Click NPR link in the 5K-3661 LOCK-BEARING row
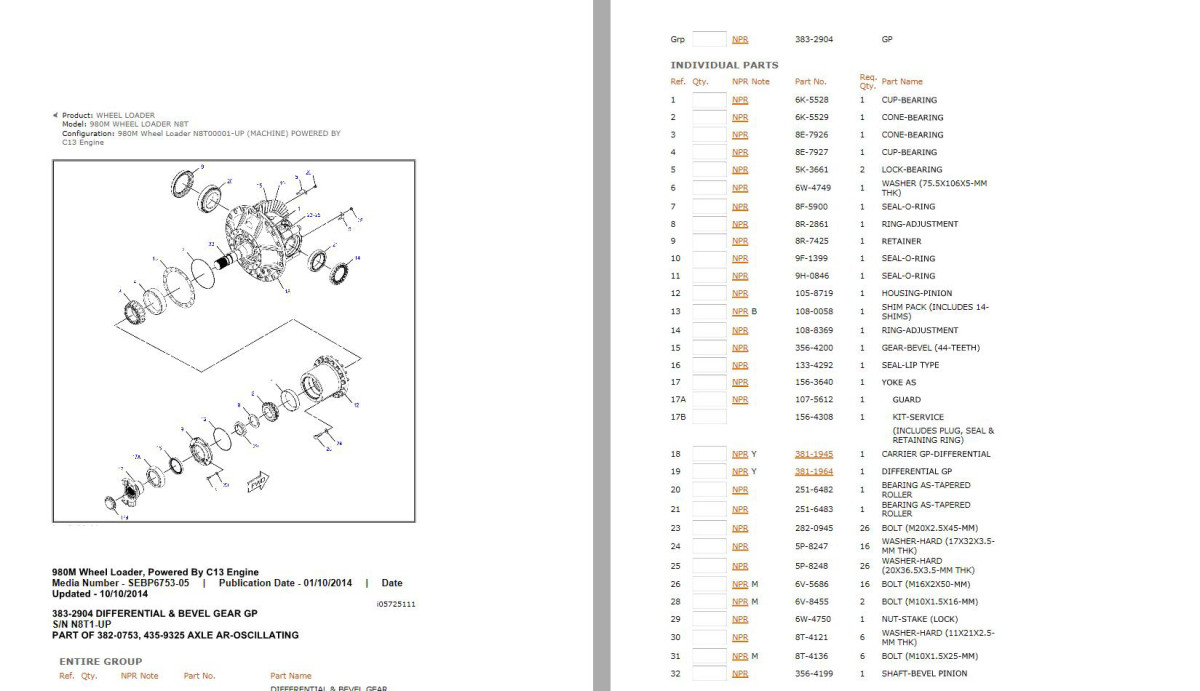1200x691 pixels. [x=740, y=170]
